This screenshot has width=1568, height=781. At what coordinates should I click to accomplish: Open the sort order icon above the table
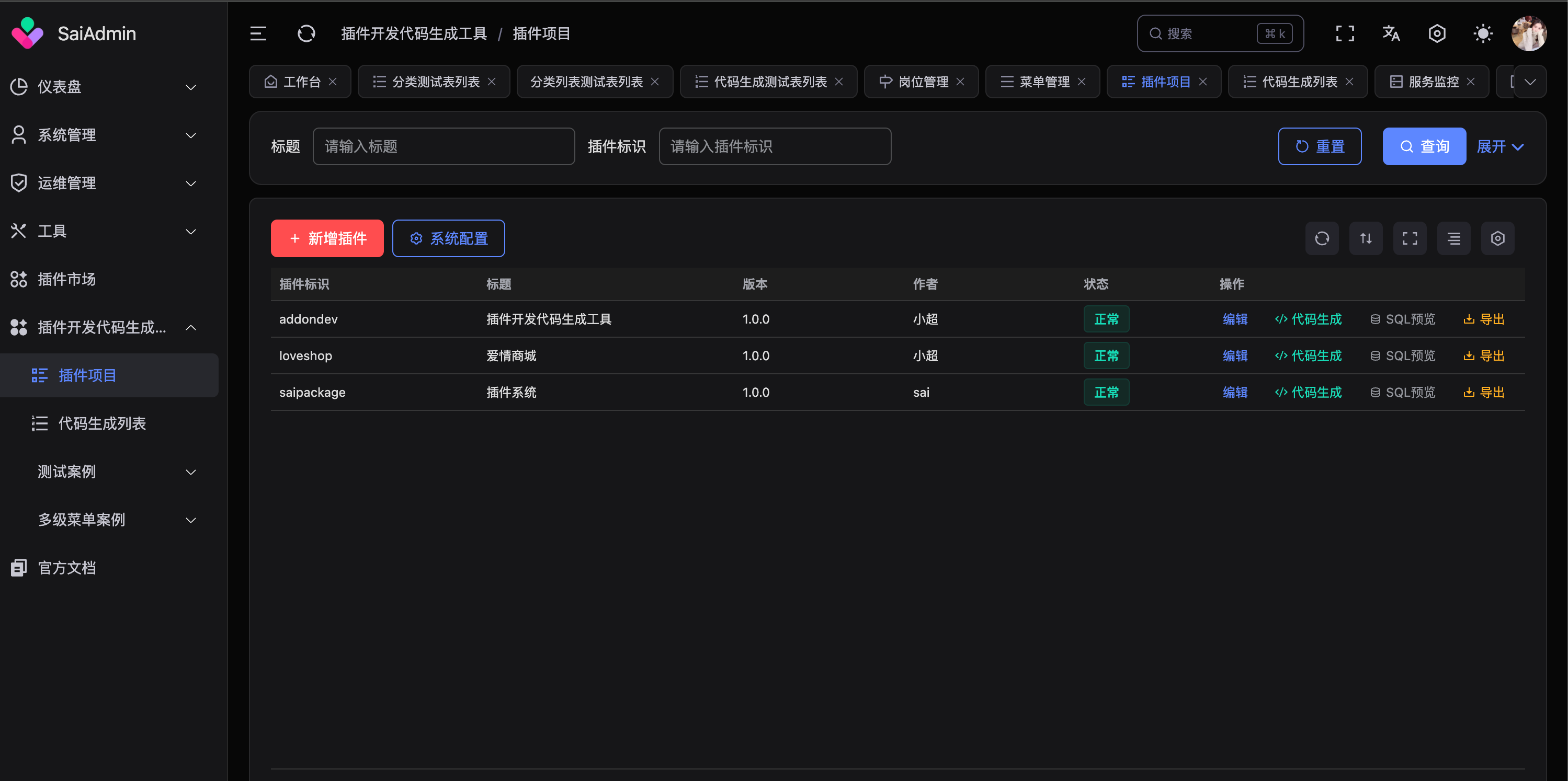[1366, 238]
